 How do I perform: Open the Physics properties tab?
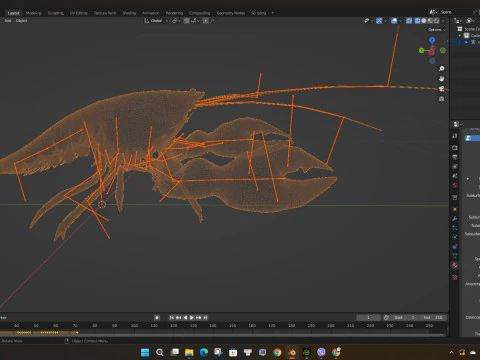pyautogui.click(x=455, y=237)
